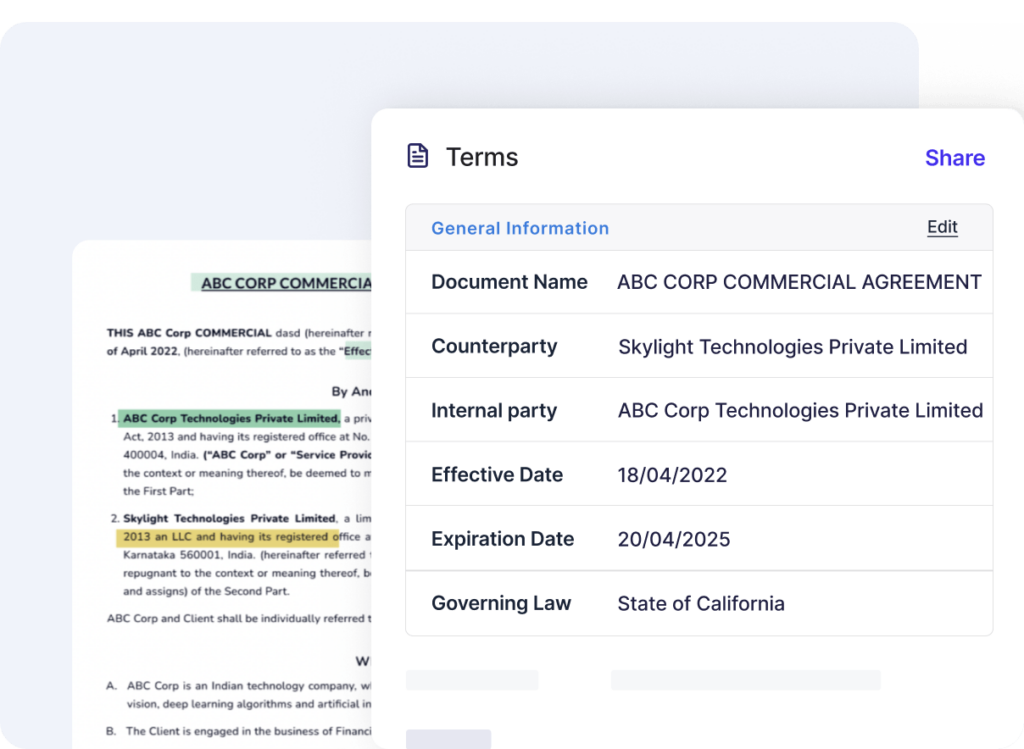The image size is (1024, 749).
Task: Select the 18/04/2022 effective date value
Action: coord(672,474)
